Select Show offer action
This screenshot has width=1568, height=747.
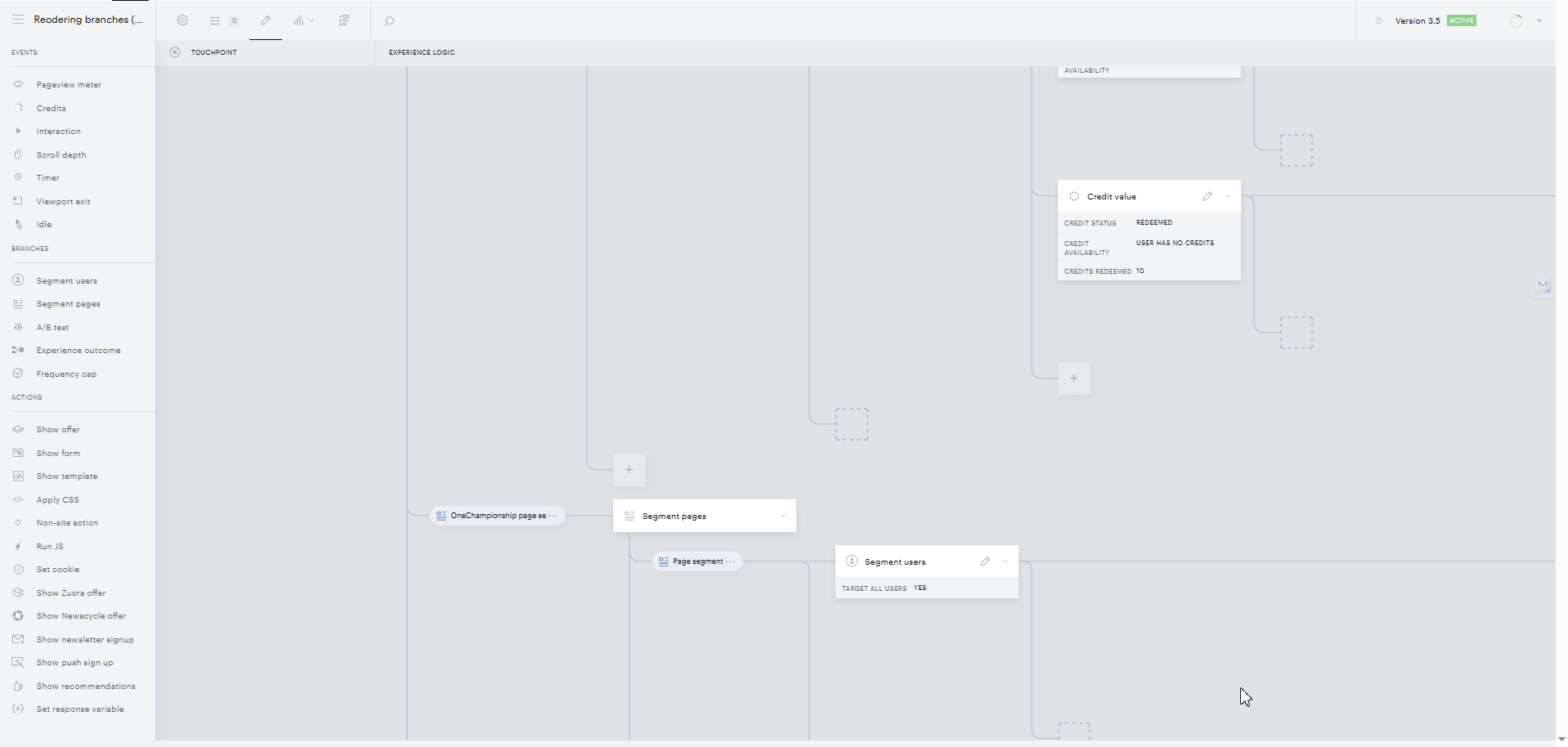tap(58, 429)
